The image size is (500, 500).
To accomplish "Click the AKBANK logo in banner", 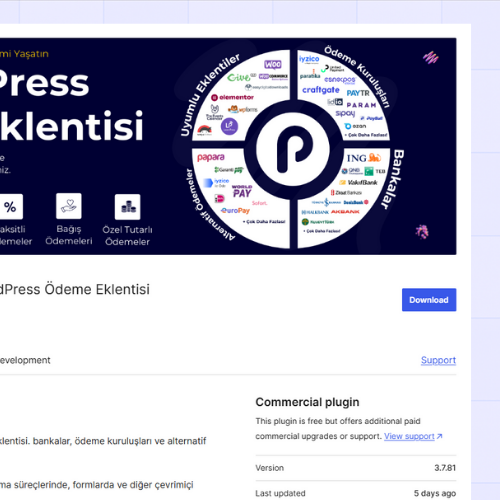I will (345, 212).
